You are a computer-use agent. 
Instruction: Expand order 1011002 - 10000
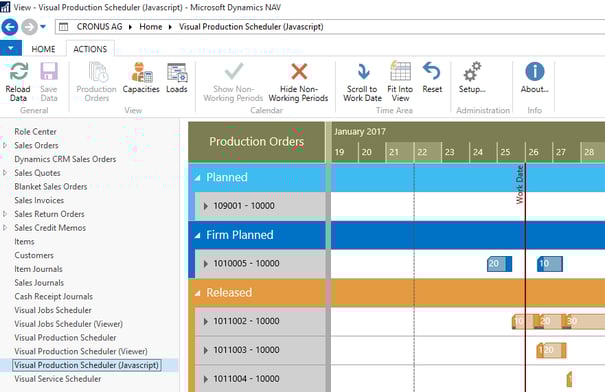point(206,321)
